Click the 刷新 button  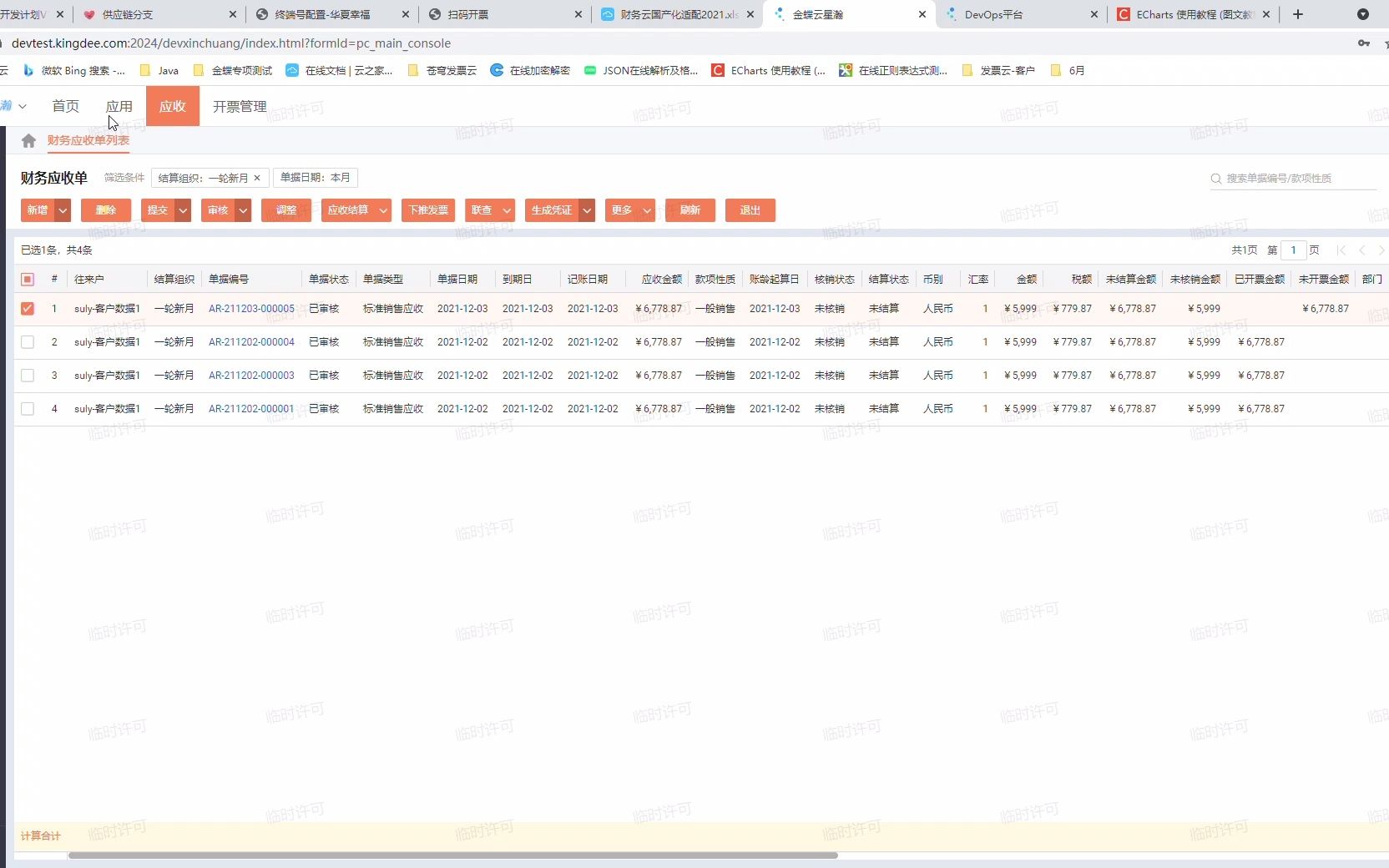point(690,210)
